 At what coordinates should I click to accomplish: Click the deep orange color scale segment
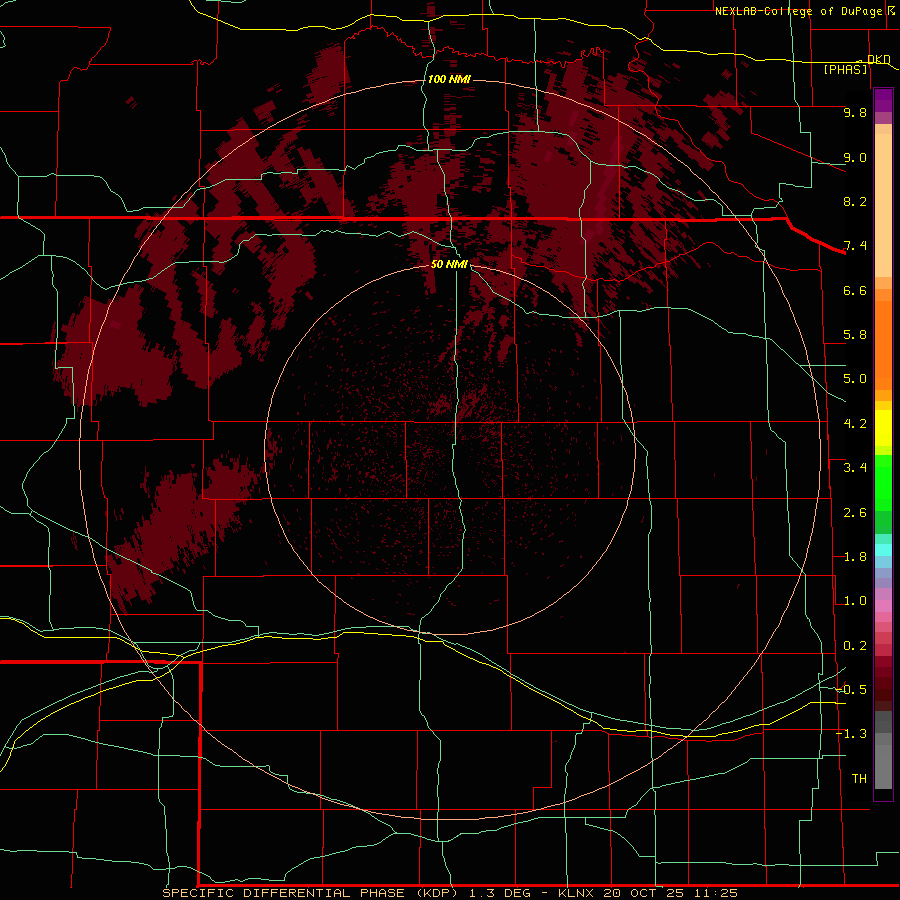tap(883, 345)
